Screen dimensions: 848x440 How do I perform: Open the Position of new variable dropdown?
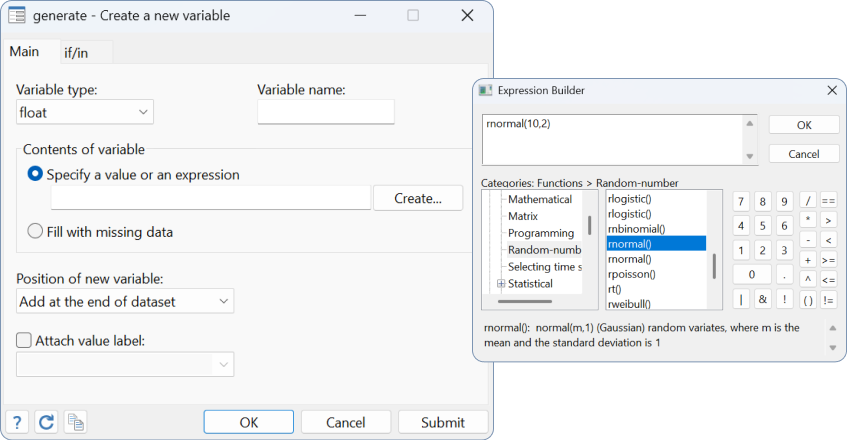pyautogui.click(x=125, y=300)
